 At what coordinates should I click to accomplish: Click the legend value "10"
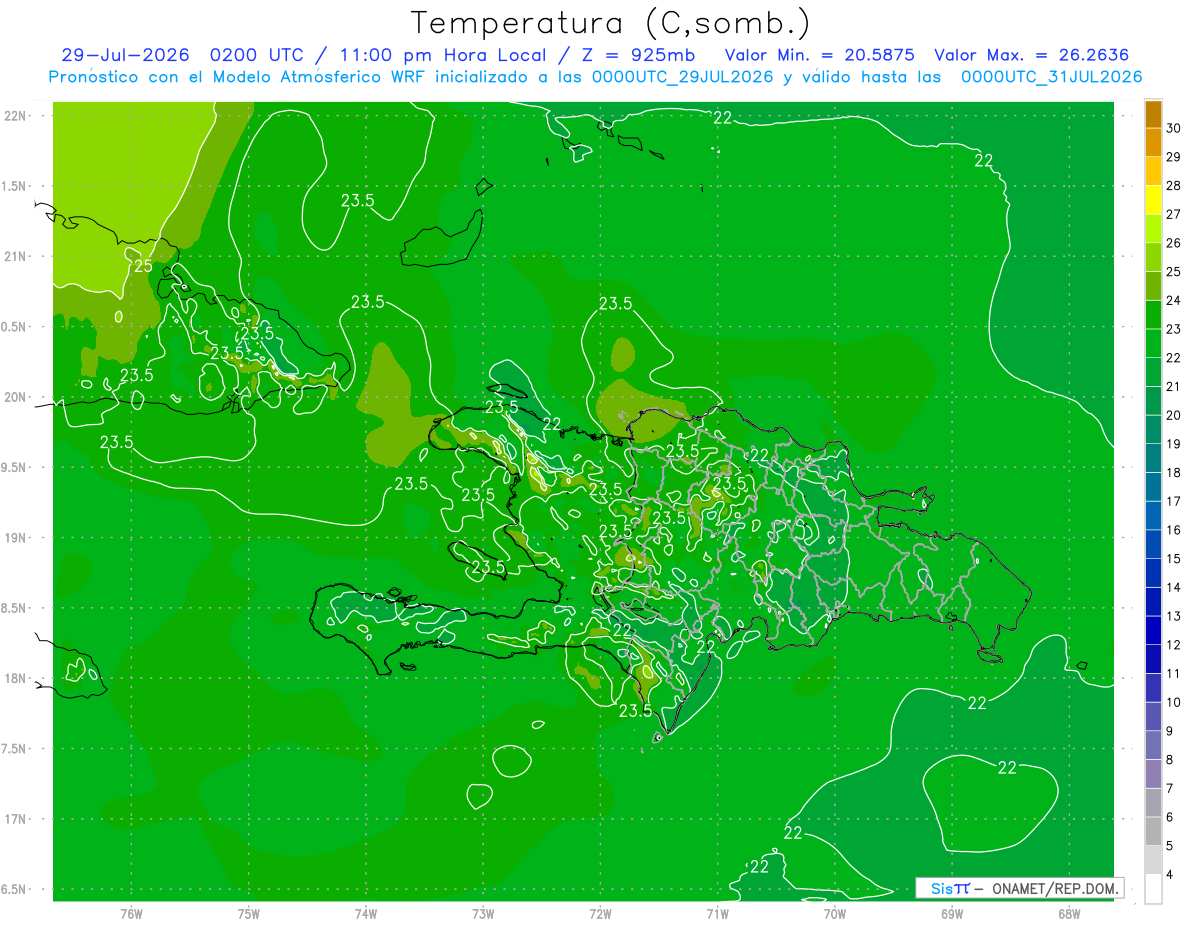point(1174,703)
